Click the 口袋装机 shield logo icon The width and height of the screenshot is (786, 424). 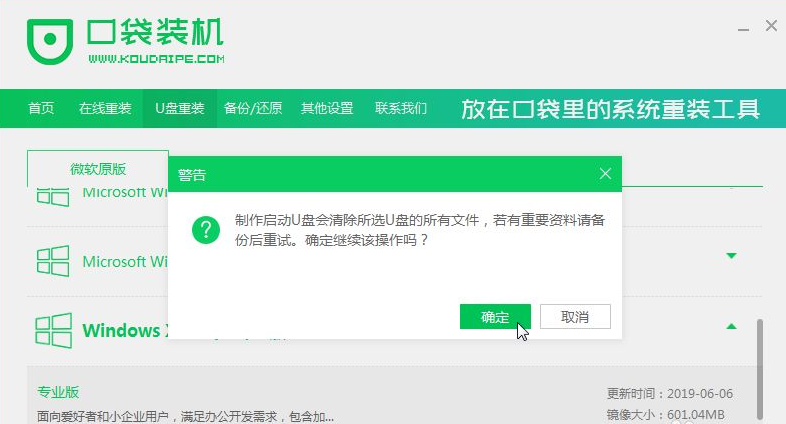[x=50, y=41]
